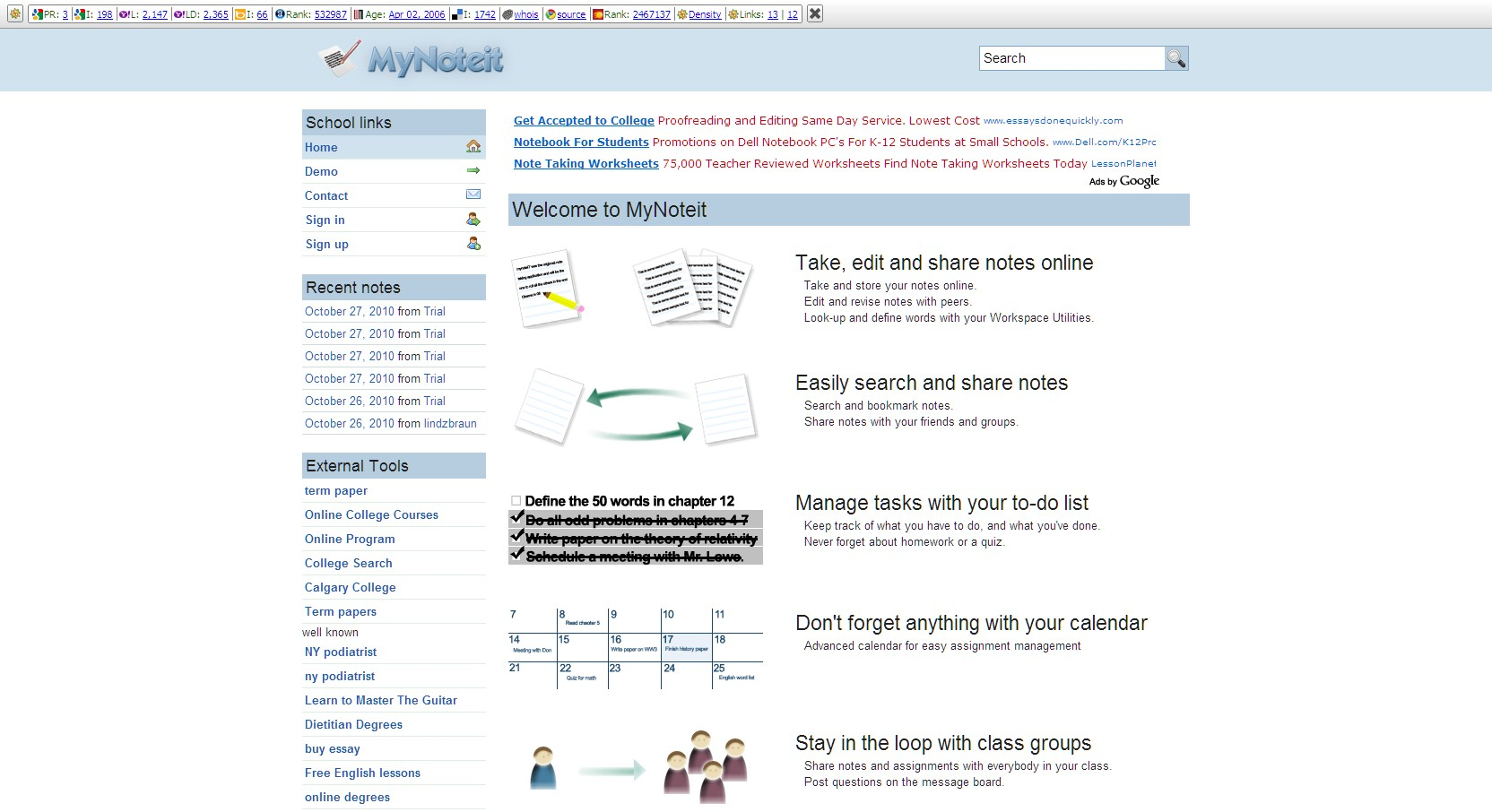Open the 'Get Accepted to College' ad link

[x=583, y=120]
